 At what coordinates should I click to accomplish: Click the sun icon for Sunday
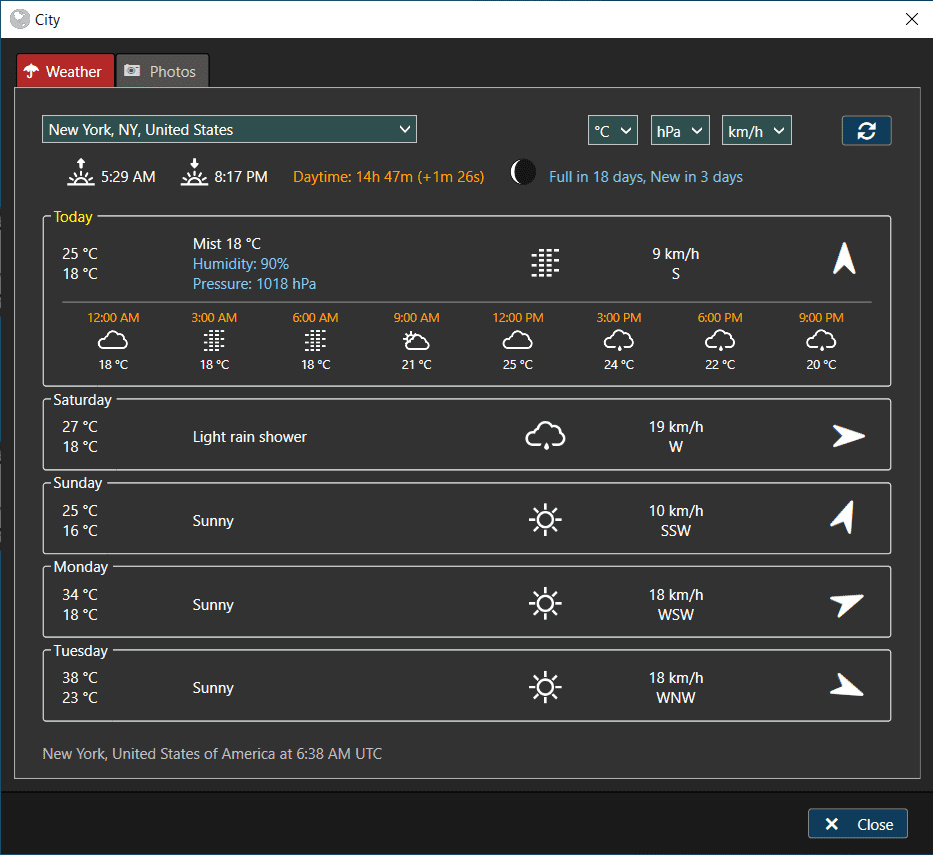[545, 520]
